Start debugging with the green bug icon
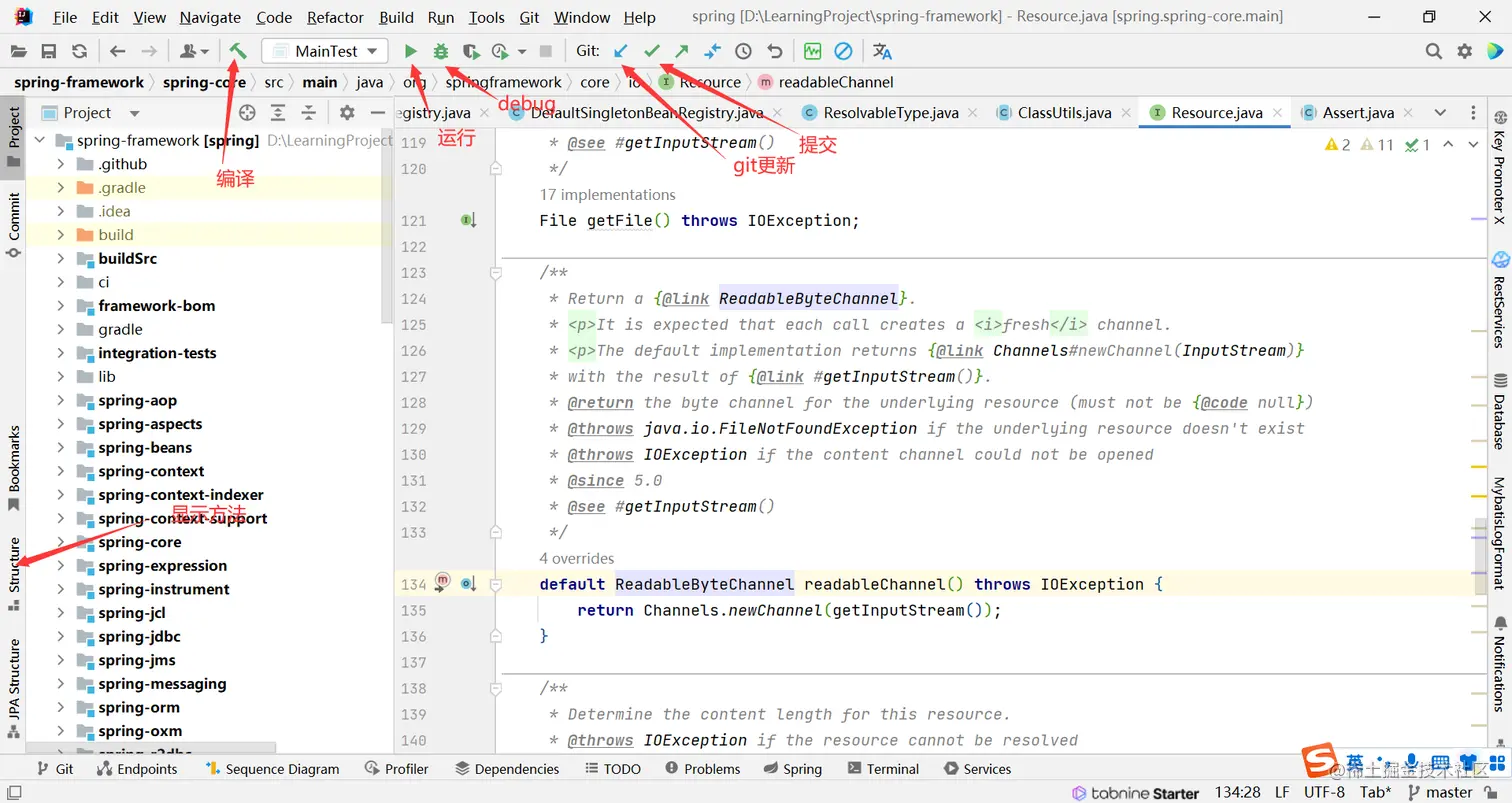Image resolution: width=1512 pixels, height=803 pixels. (440, 51)
